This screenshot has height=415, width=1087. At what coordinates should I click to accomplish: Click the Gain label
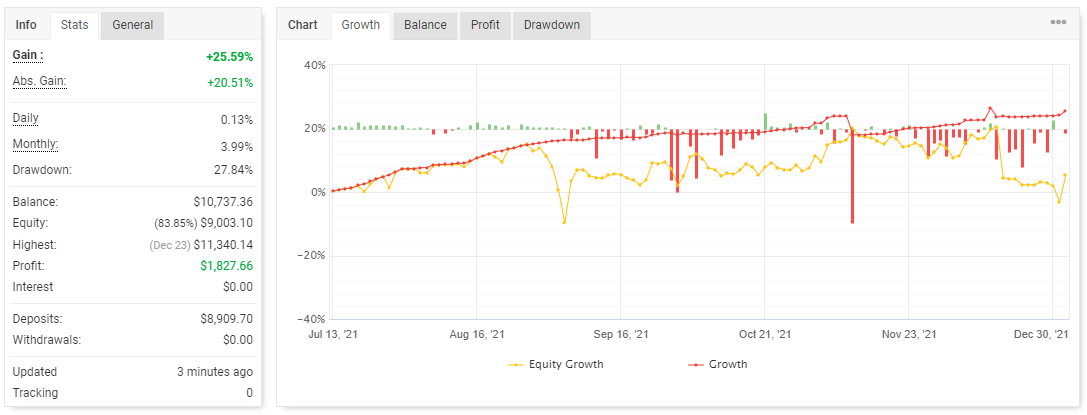pos(28,55)
